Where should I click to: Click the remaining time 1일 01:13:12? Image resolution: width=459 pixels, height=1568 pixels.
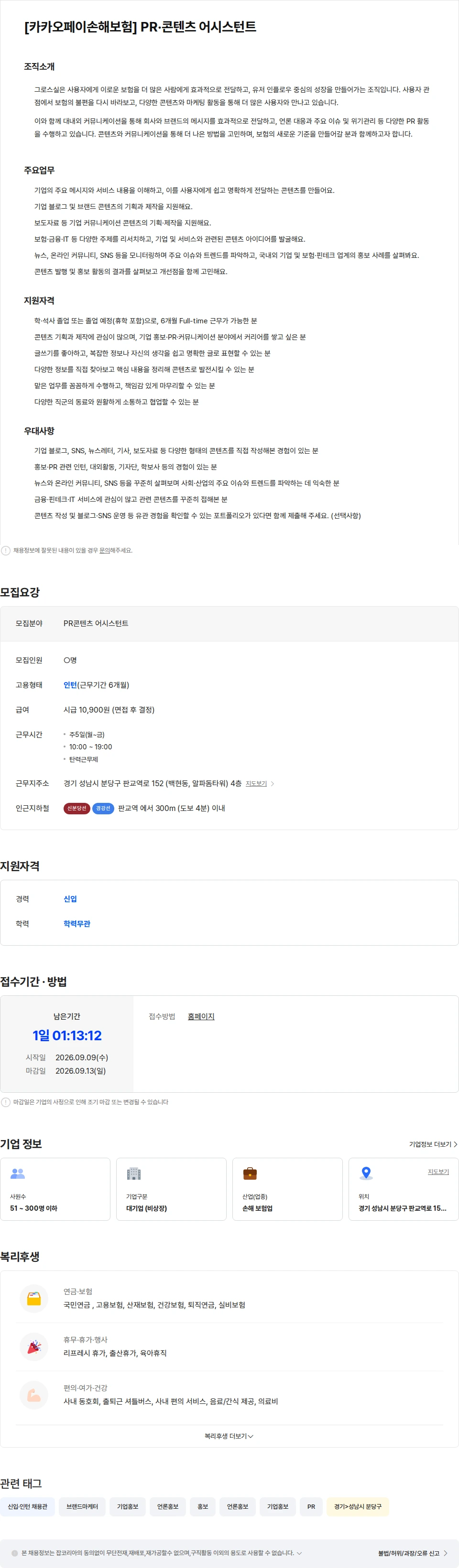tap(67, 1035)
